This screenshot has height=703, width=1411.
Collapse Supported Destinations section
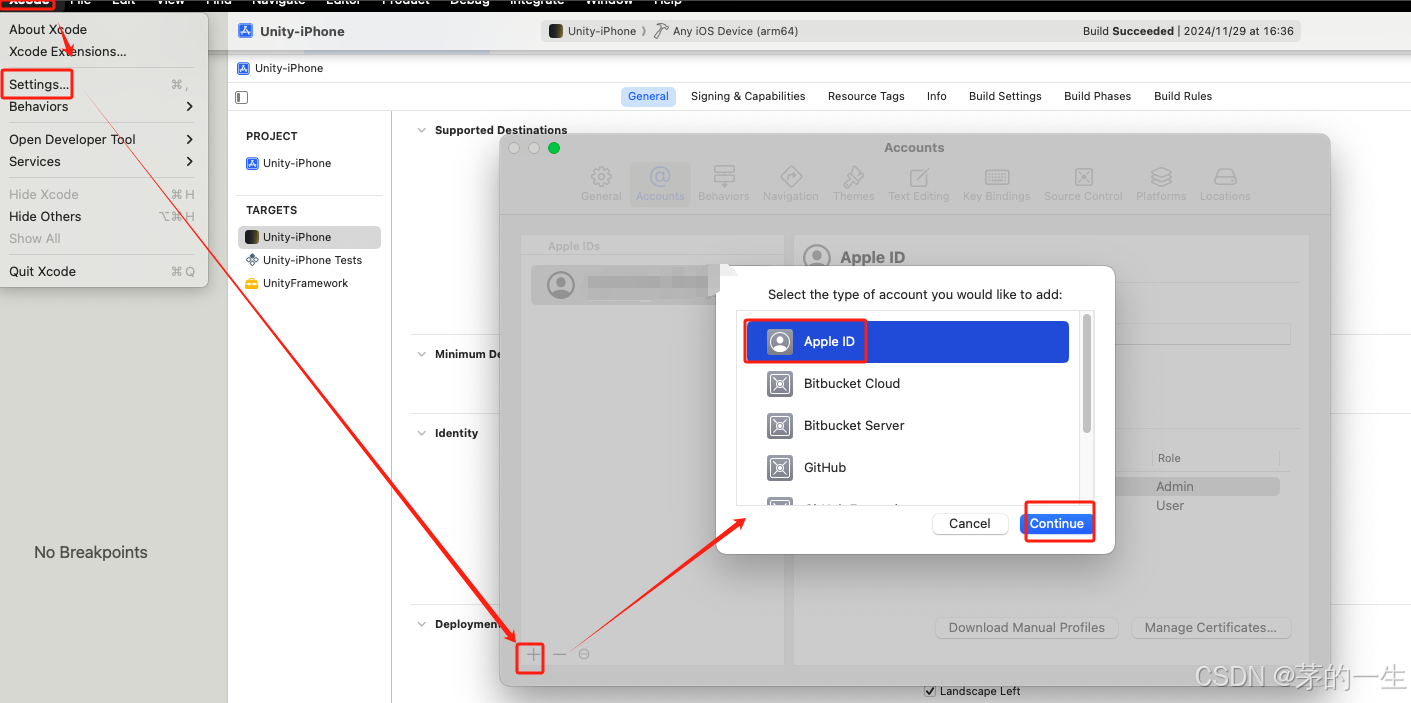click(x=422, y=130)
